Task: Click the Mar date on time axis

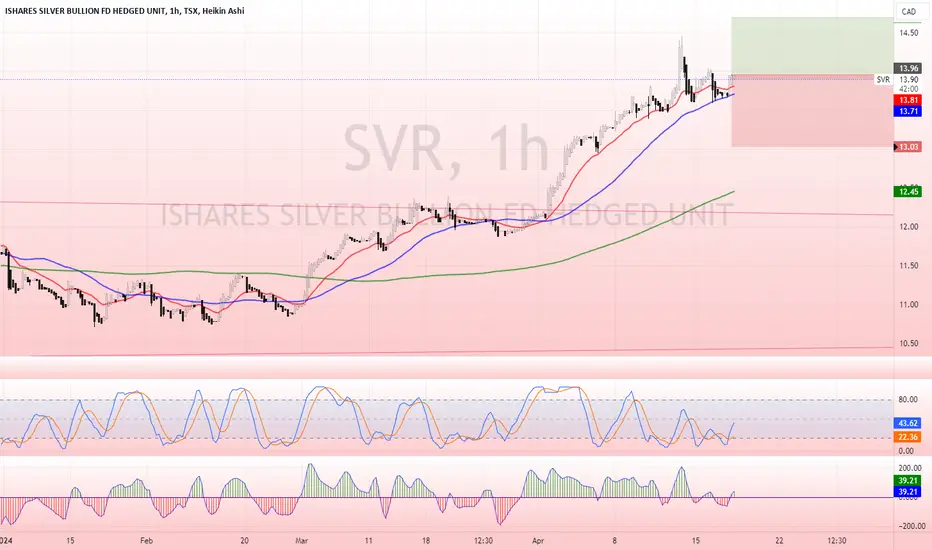Action: (301, 541)
